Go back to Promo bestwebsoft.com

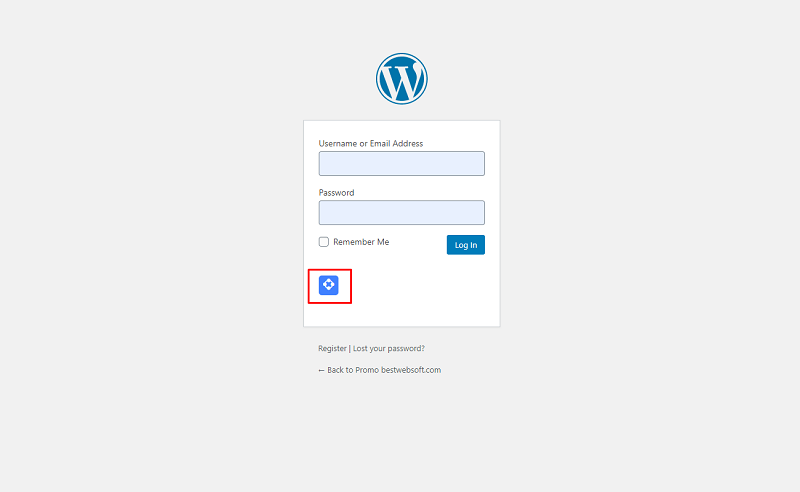pyautogui.click(x=380, y=370)
